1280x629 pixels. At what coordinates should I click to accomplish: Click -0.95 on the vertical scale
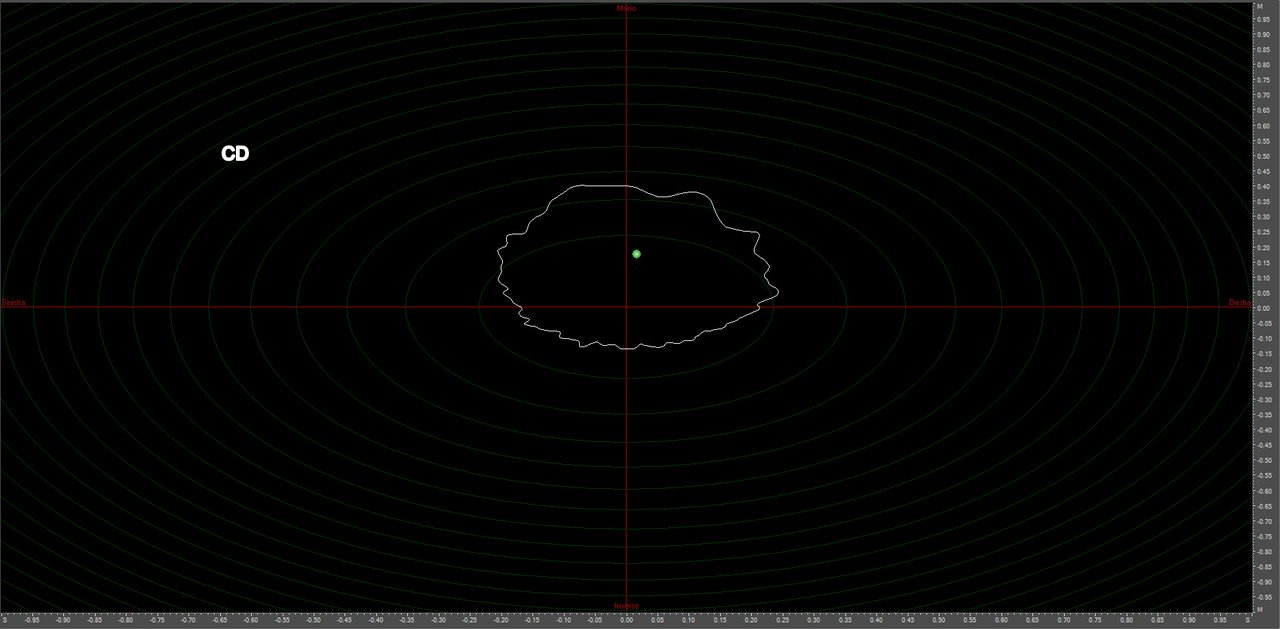click(x=1265, y=597)
